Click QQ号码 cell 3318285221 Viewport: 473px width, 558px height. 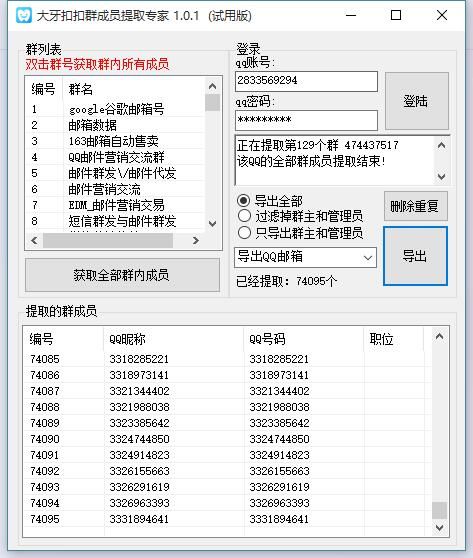click(279, 359)
